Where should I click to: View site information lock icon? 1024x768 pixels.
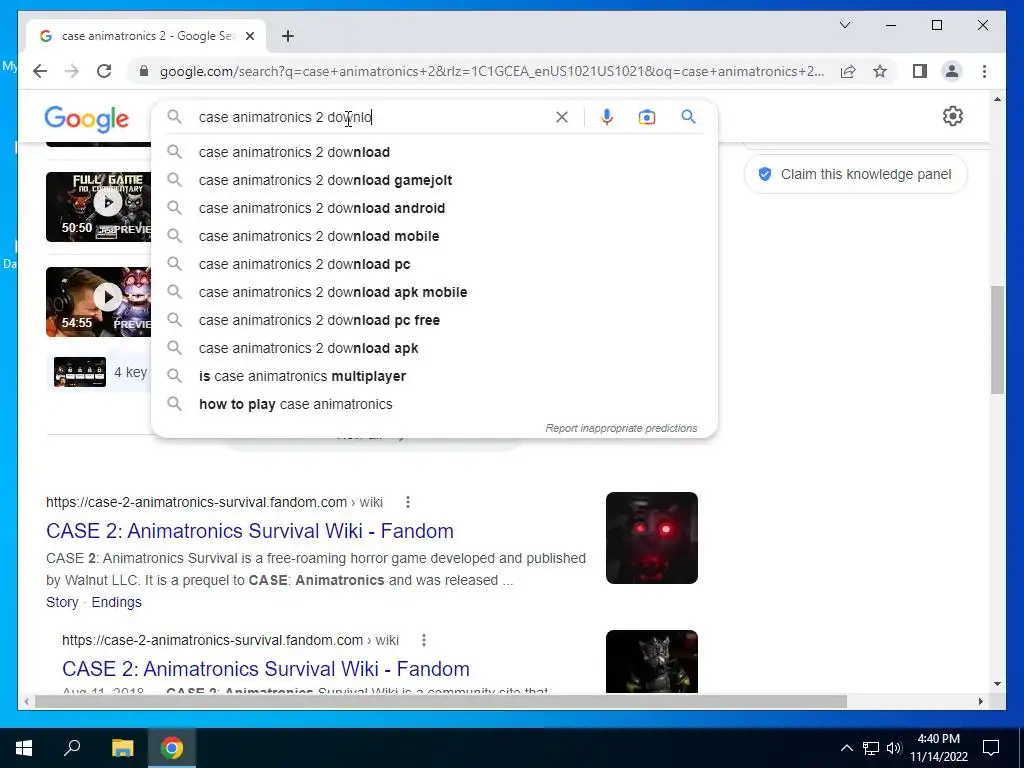(x=144, y=71)
